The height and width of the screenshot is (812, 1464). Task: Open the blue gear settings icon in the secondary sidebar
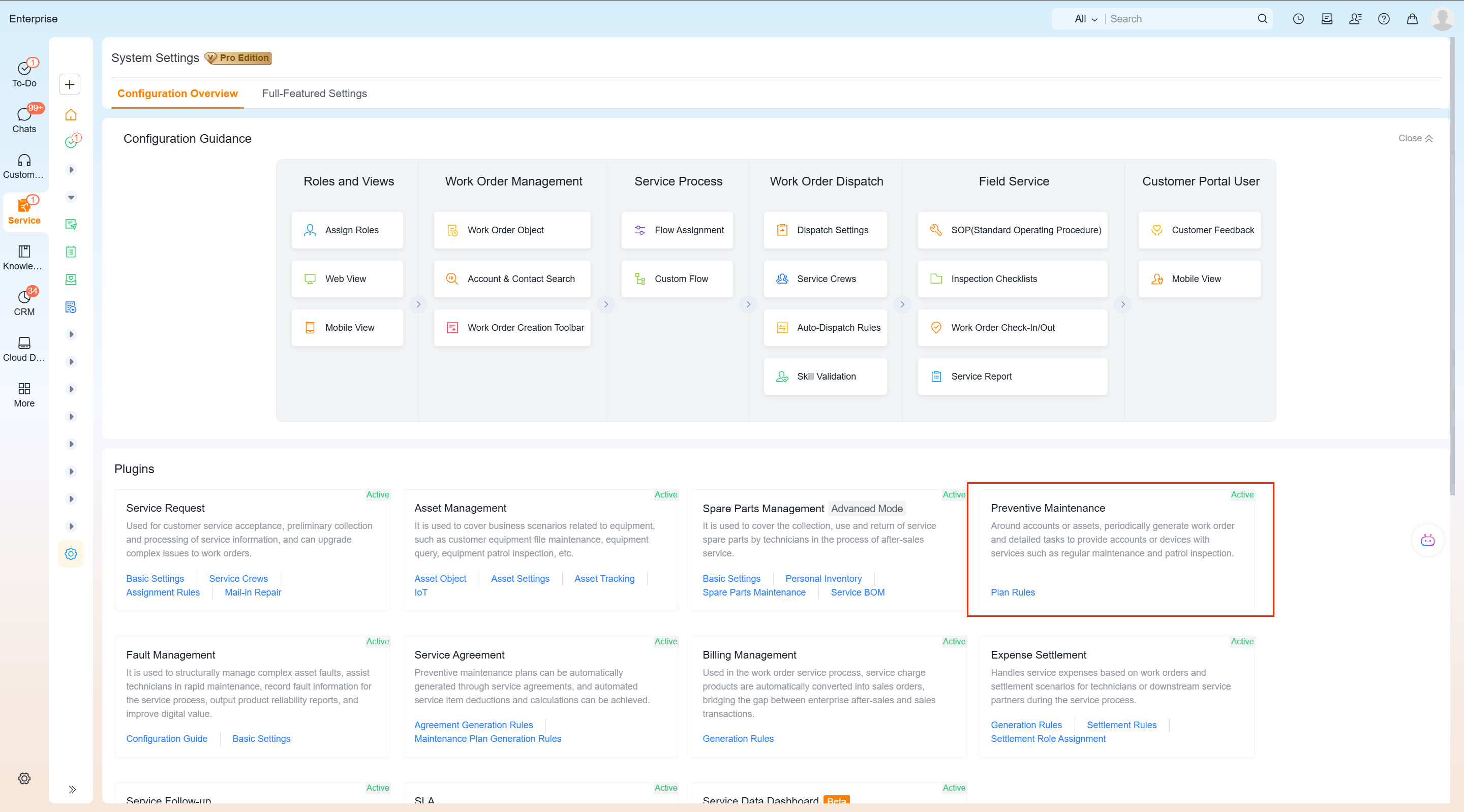(x=71, y=553)
